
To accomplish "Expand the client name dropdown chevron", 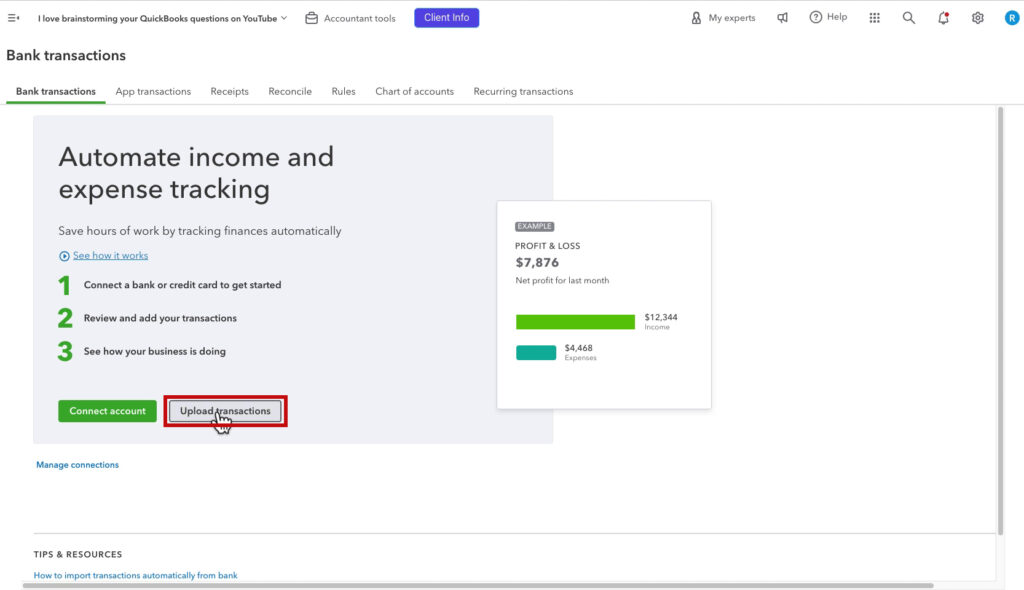I will click(283, 17).
